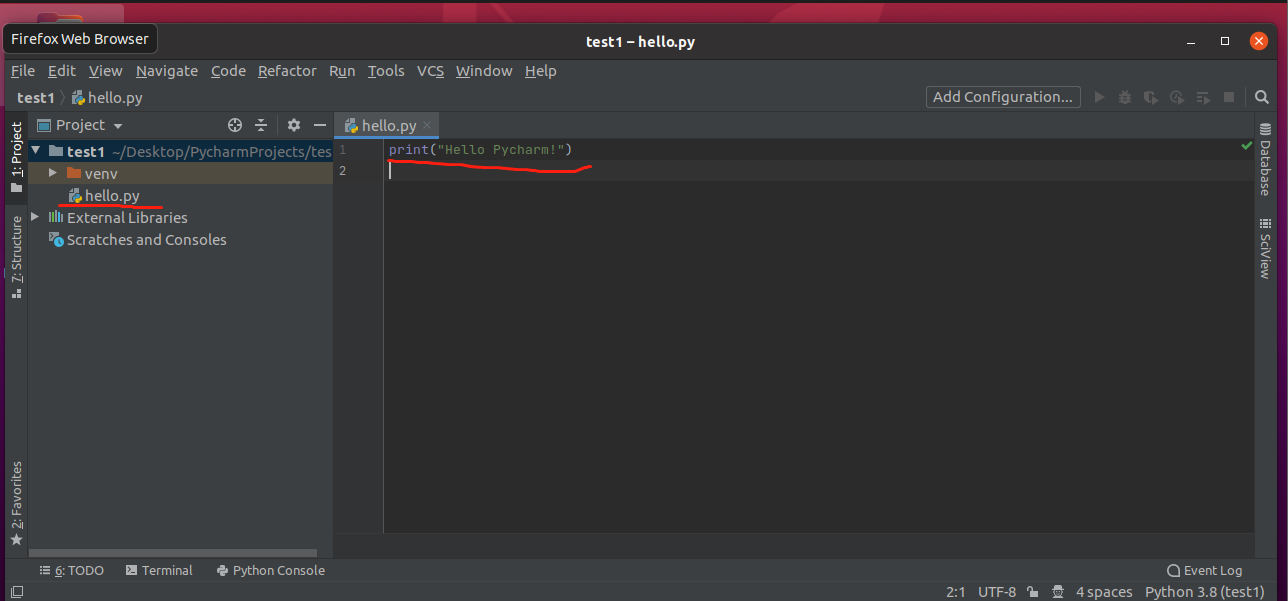
Task: Hide the Project panel with minus icon
Action: point(320,125)
